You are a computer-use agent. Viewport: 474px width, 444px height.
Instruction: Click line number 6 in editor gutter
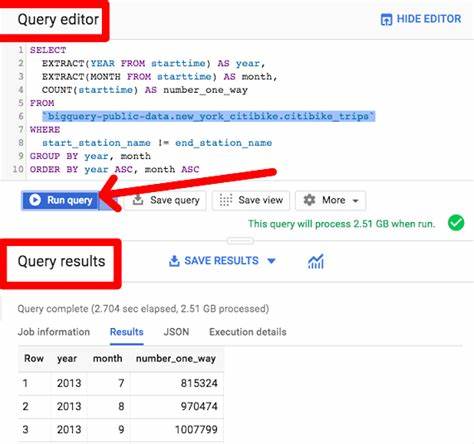(21, 116)
